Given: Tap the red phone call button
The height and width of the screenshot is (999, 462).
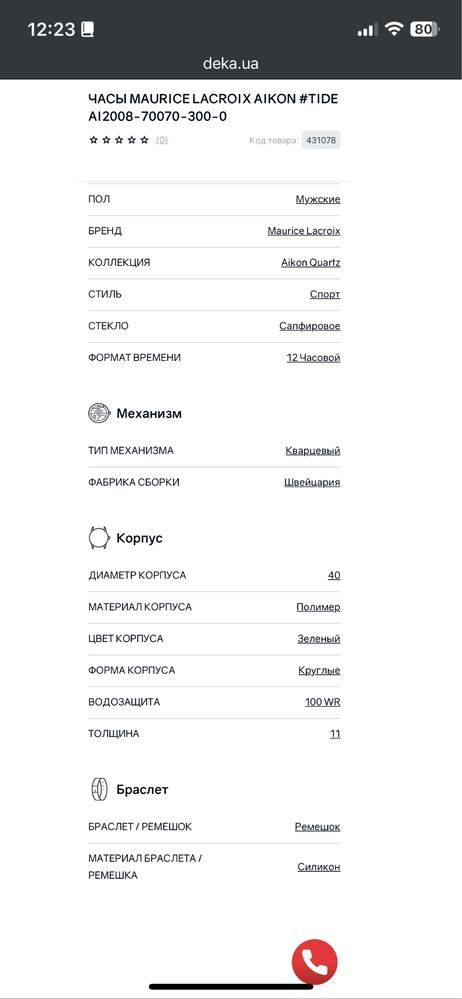Looking at the screenshot, I should [x=314, y=961].
